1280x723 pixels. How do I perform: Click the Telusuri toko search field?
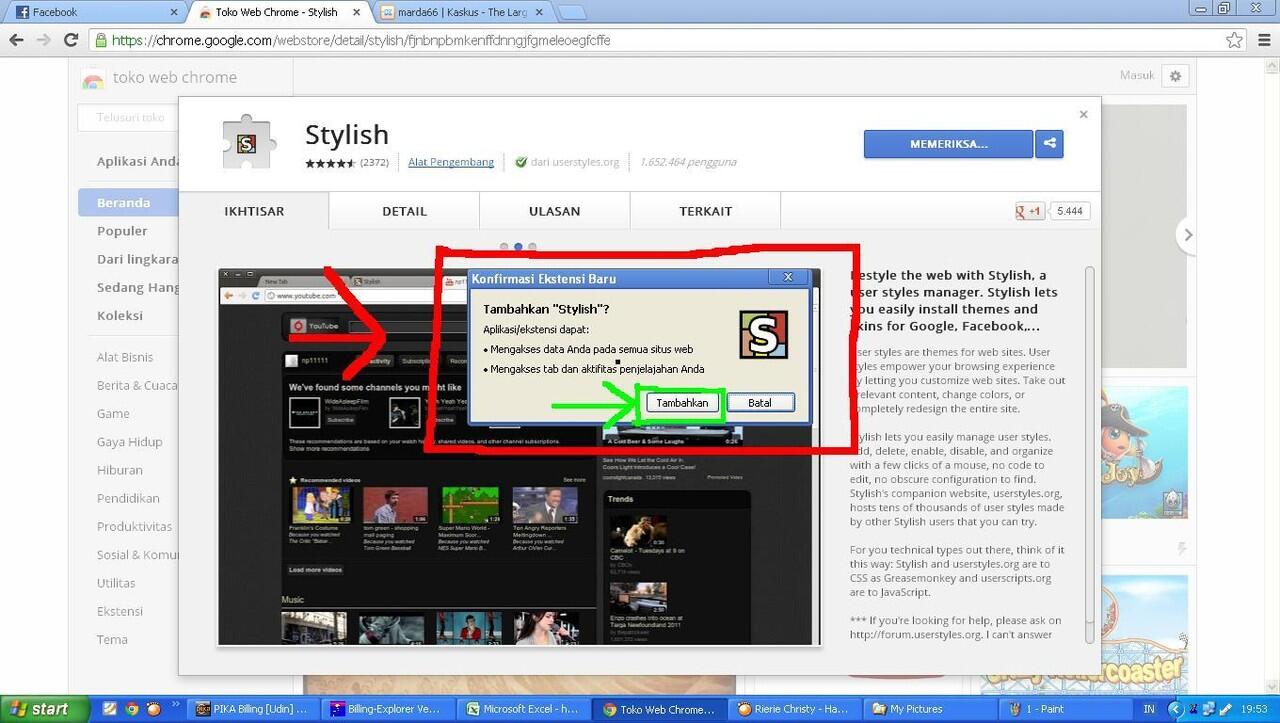coord(128,117)
